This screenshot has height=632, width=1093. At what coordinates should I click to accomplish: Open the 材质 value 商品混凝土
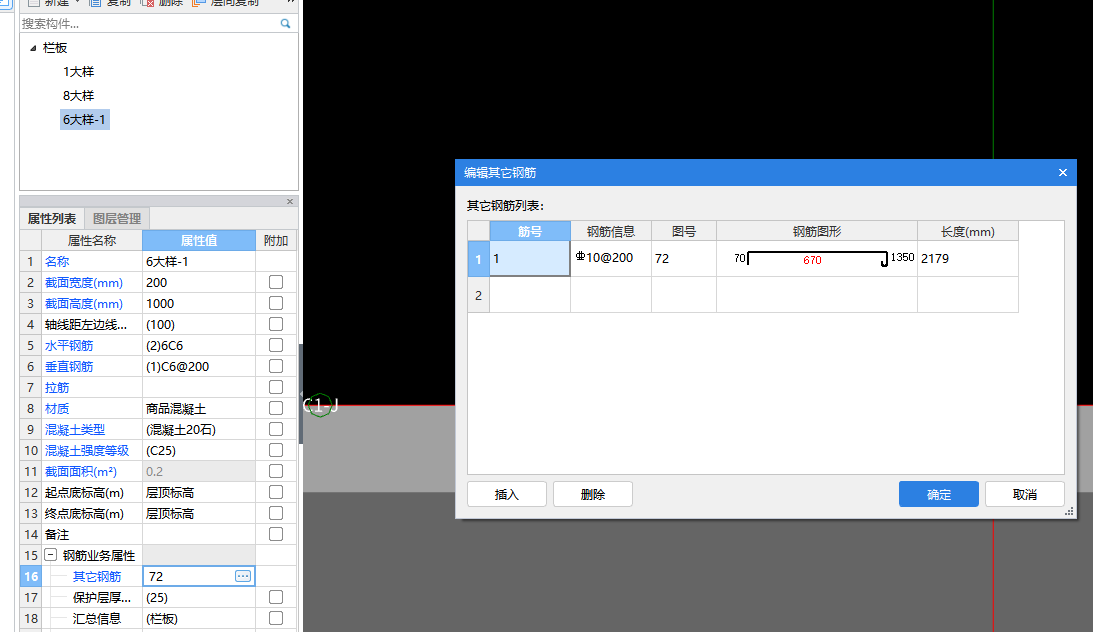tap(199, 409)
